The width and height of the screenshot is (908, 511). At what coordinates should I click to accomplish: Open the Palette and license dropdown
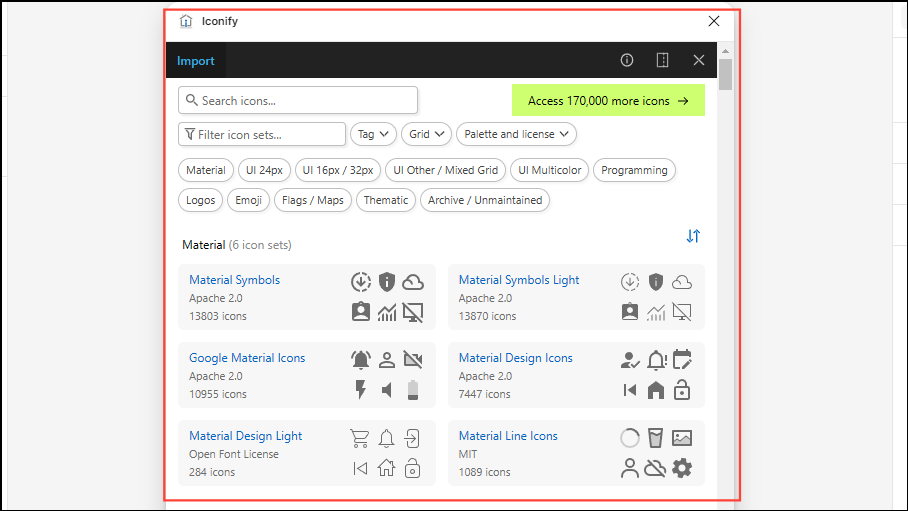point(516,134)
